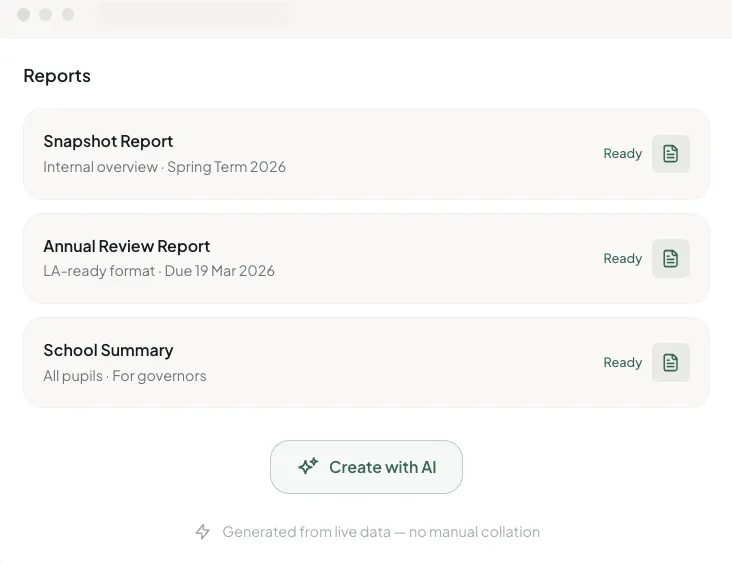
Task: Open the Annual Review Report title
Action: tap(127, 246)
